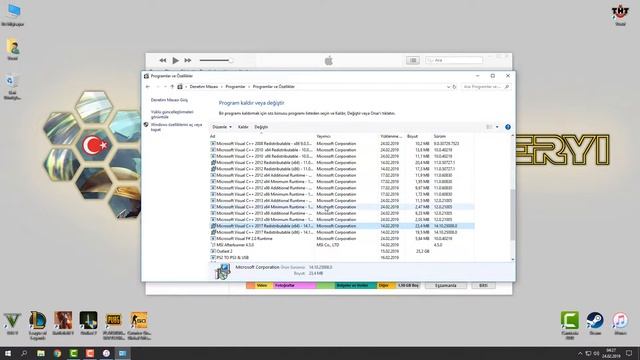The width and height of the screenshot is (640, 360).
Task: Open GTA V desktop shortcut
Action: click(12, 324)
